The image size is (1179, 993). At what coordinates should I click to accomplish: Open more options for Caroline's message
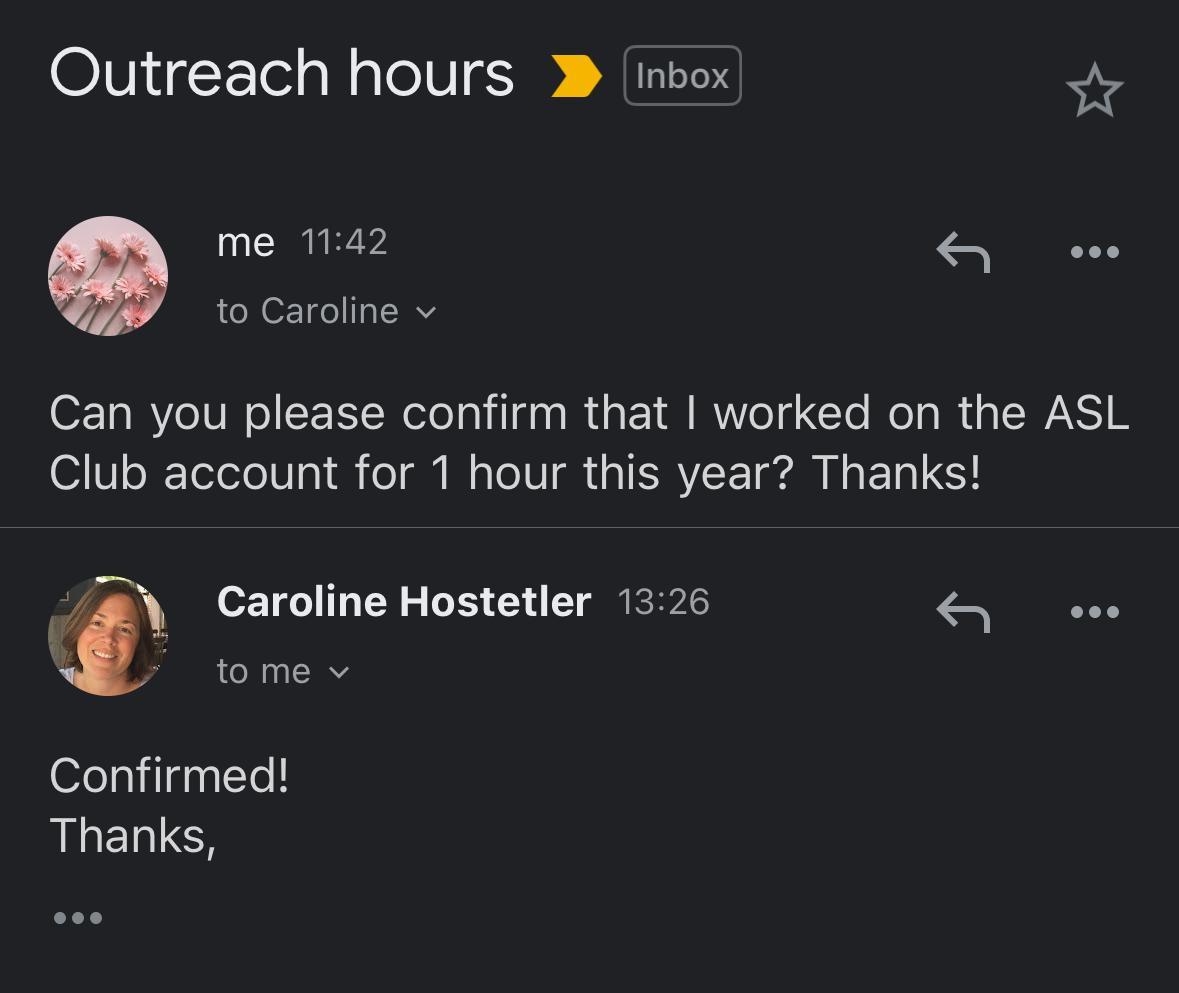1094,611
